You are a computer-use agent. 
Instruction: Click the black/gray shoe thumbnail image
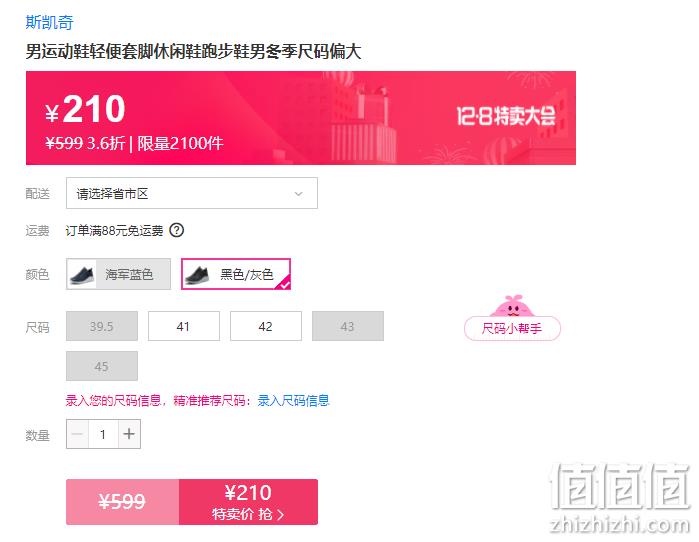tap(197, 274)
